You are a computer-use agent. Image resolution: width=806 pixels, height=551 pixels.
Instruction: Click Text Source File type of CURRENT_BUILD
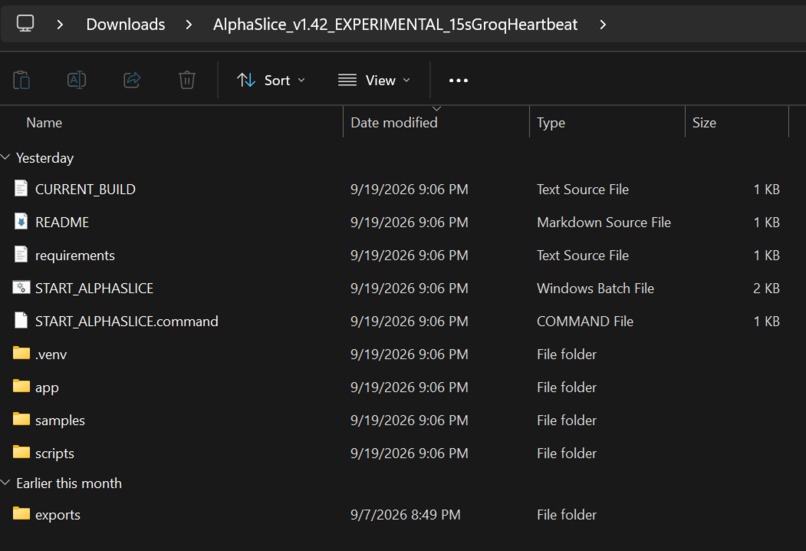(x=582, y=189)
